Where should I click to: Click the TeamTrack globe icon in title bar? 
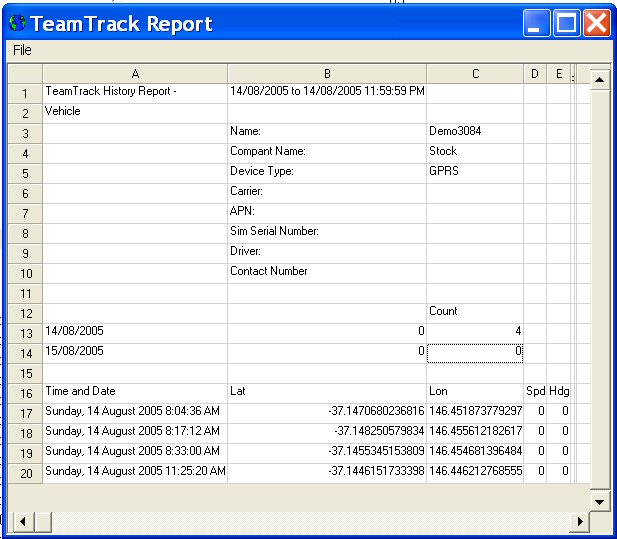[17, 23]
